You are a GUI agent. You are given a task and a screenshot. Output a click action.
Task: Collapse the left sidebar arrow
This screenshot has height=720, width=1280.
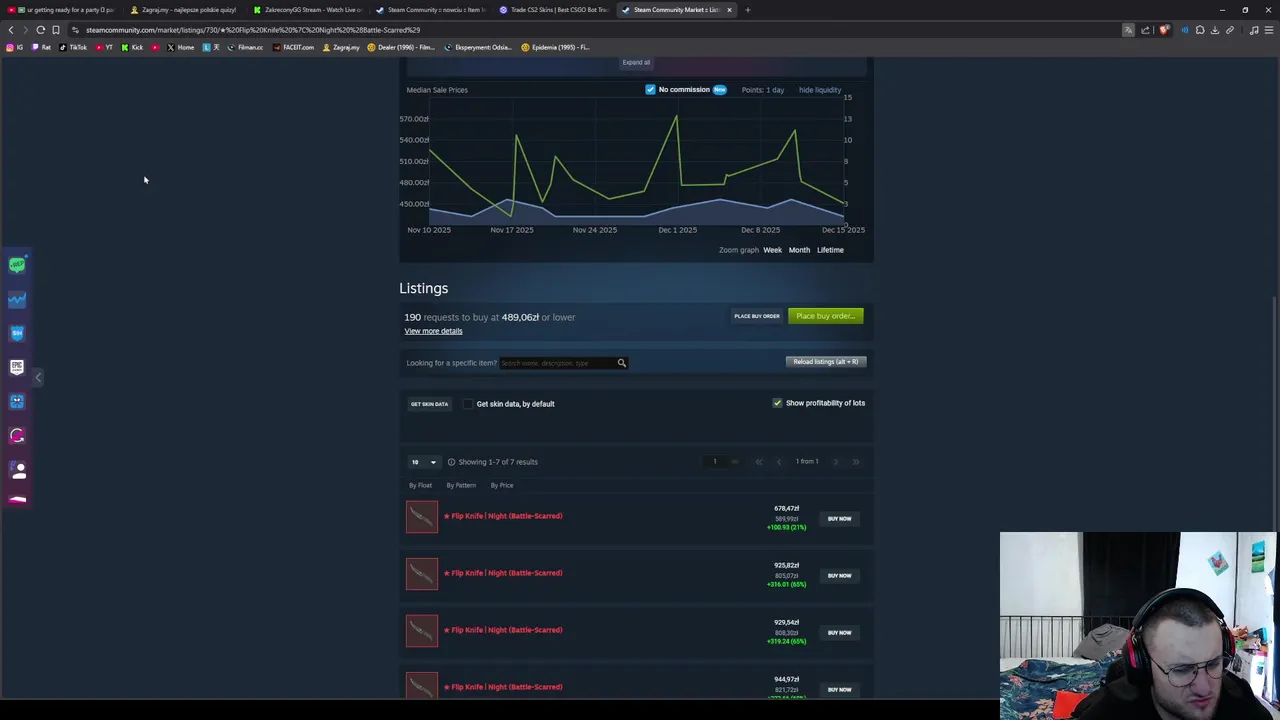click(38, 377)
